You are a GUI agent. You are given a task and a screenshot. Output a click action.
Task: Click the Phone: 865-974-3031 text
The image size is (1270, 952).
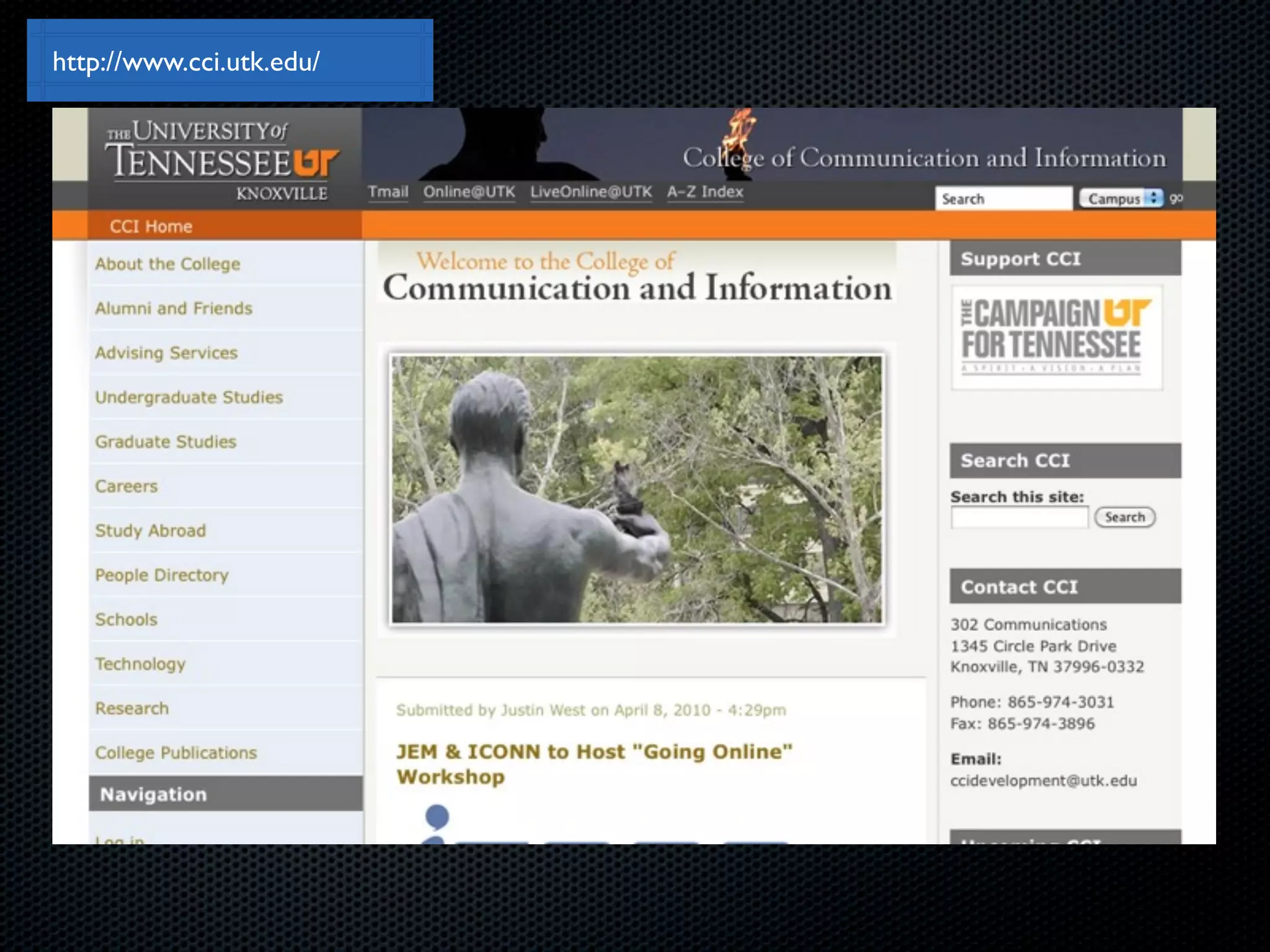pyautogui.click(x=1032, y=702)
